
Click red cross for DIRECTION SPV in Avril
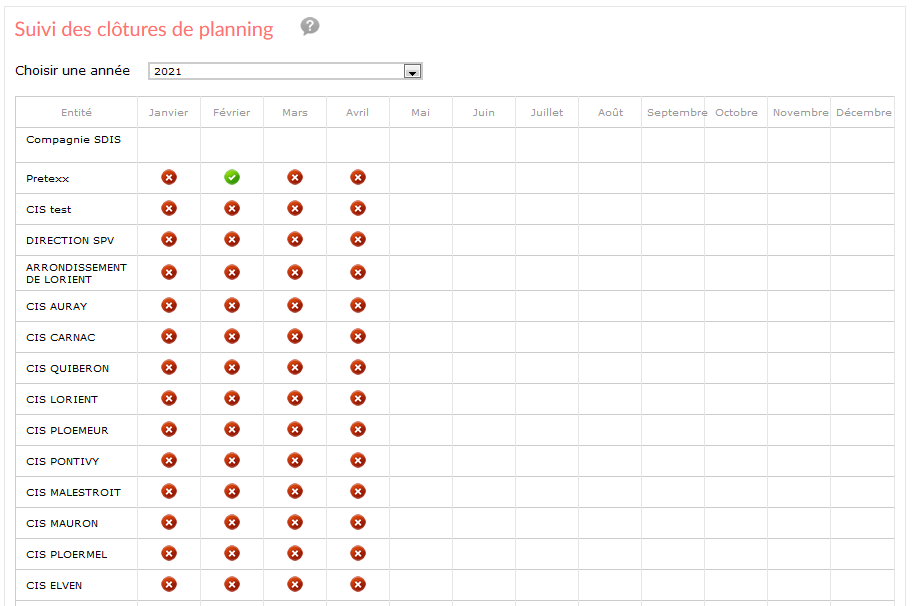pos(358,239)
